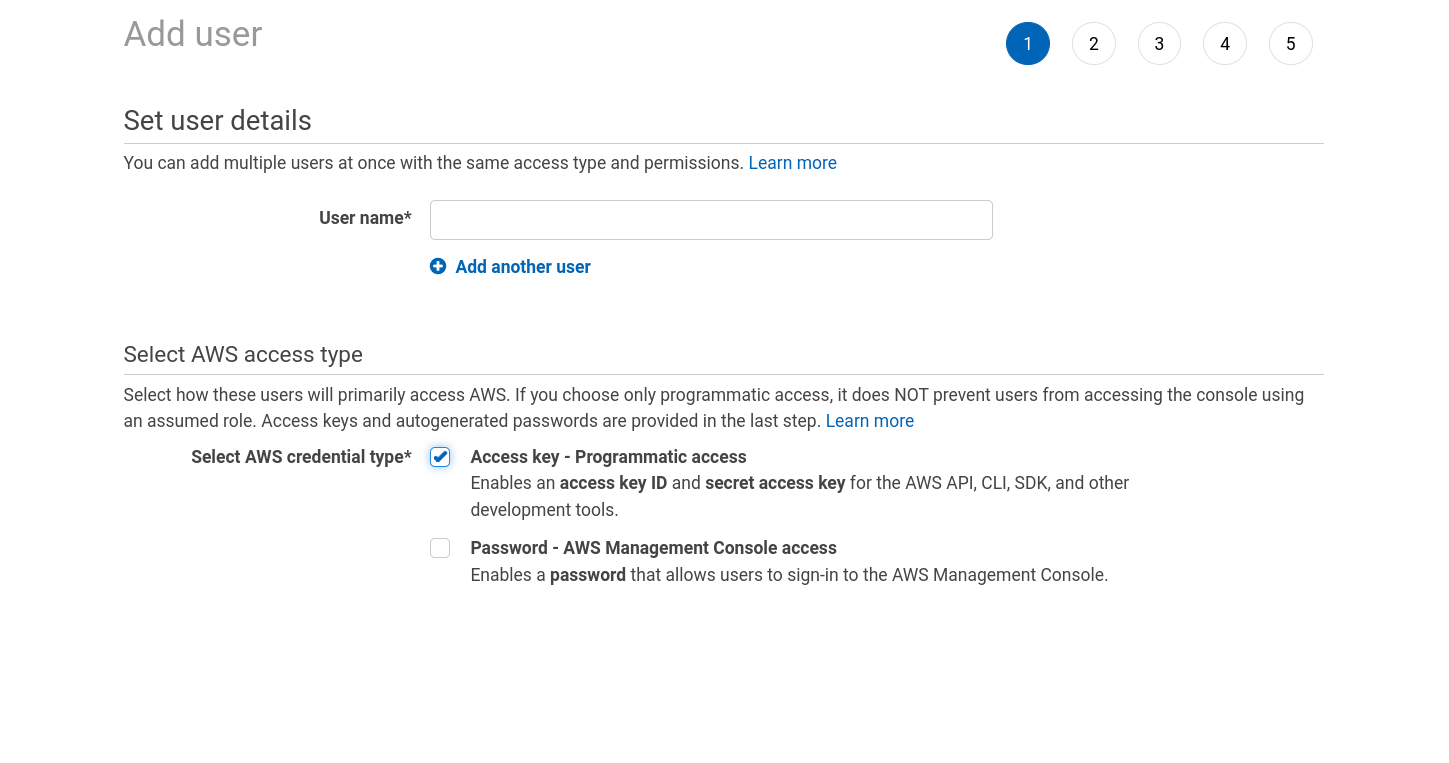Viewport: 1449px width, 763px height.
Task: Click the "Select AWS credential type" label
Action: pyautogui.click(x=301, y=457)
